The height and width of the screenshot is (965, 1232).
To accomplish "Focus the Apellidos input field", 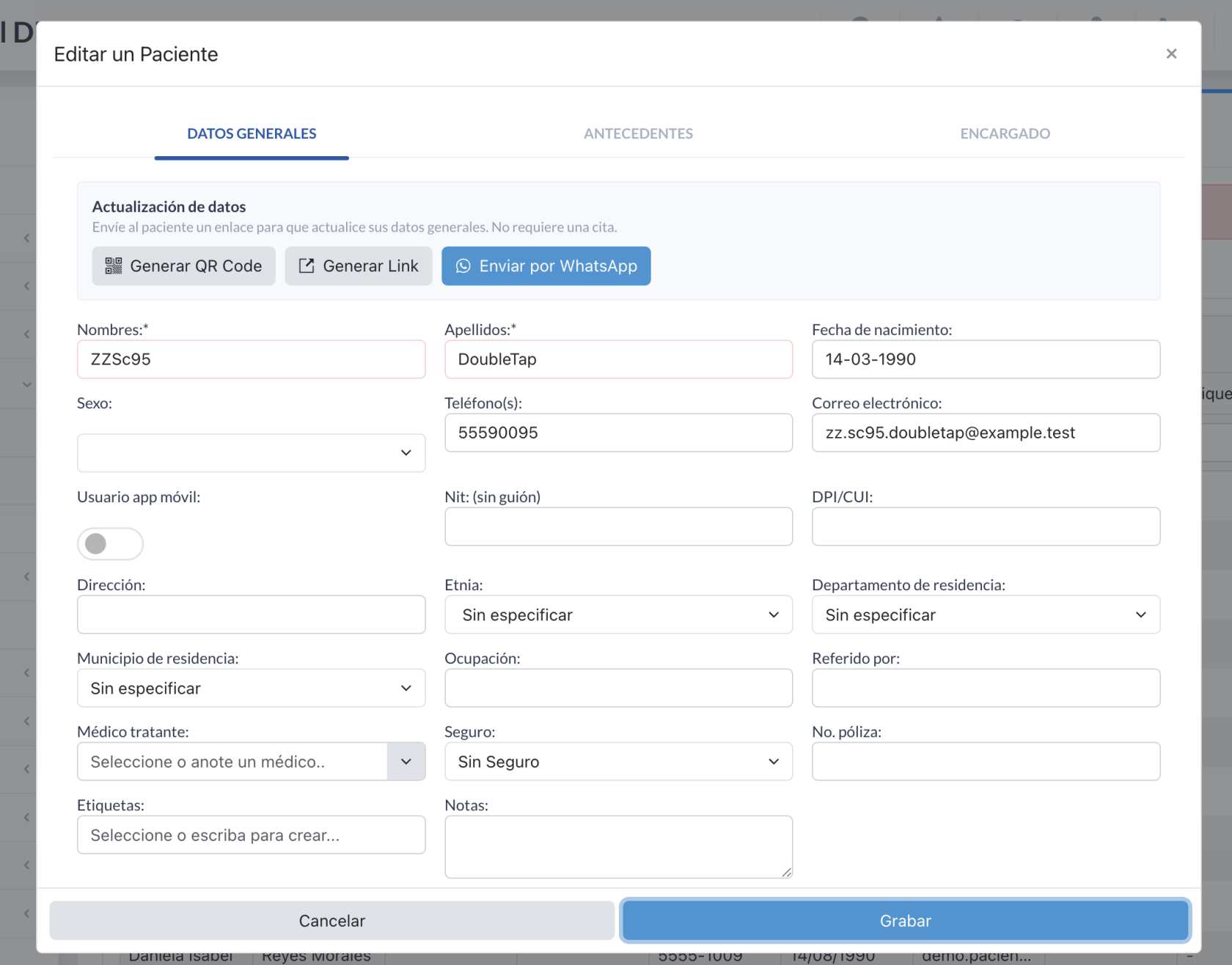I will coord(618,359).
